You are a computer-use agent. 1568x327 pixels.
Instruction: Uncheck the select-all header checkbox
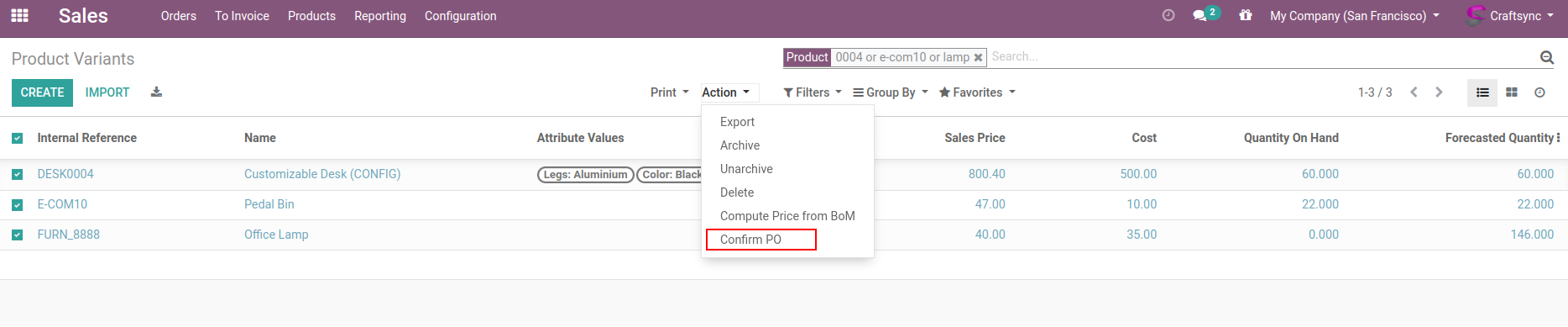pos(18,138)
